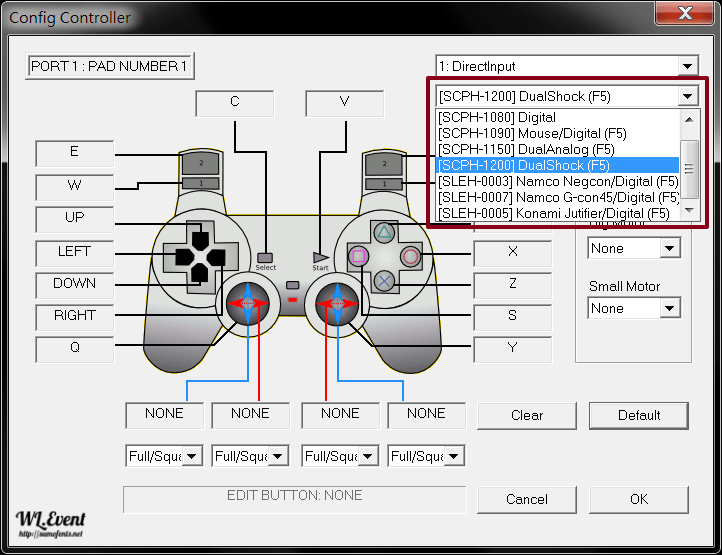Click the Default button

(639, 415)
